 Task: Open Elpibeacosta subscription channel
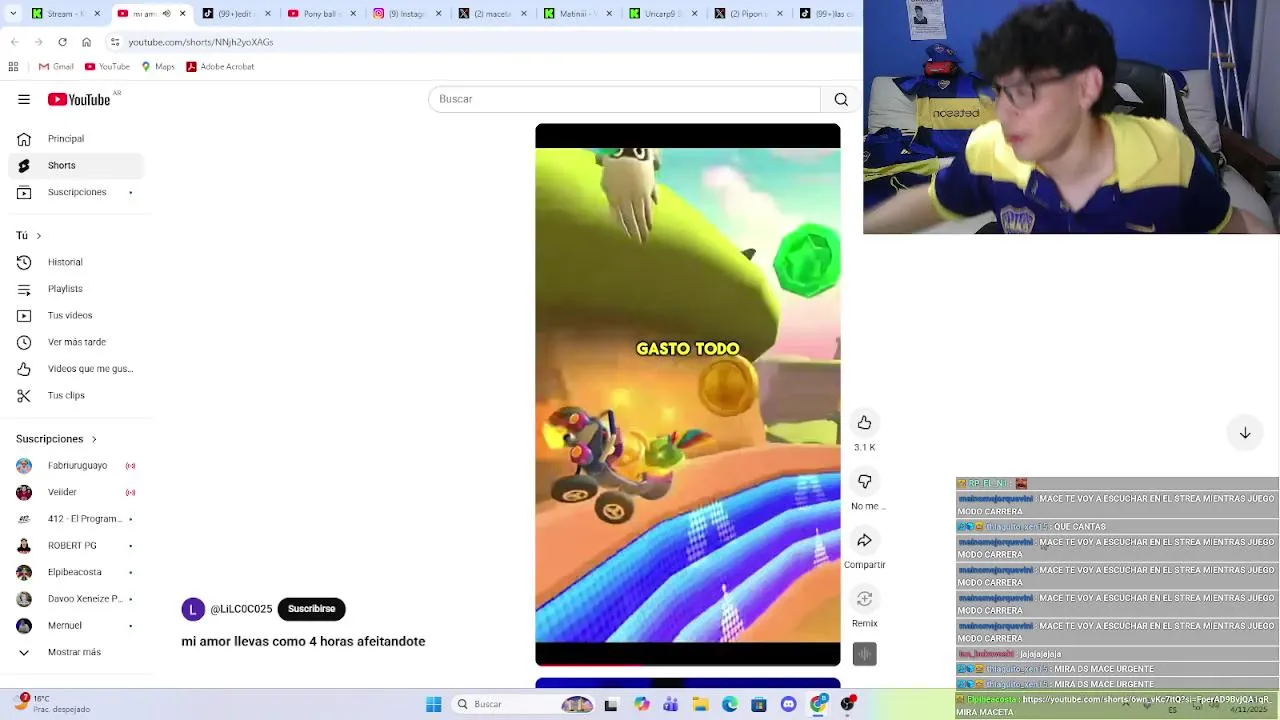click(x=76, y=572)
